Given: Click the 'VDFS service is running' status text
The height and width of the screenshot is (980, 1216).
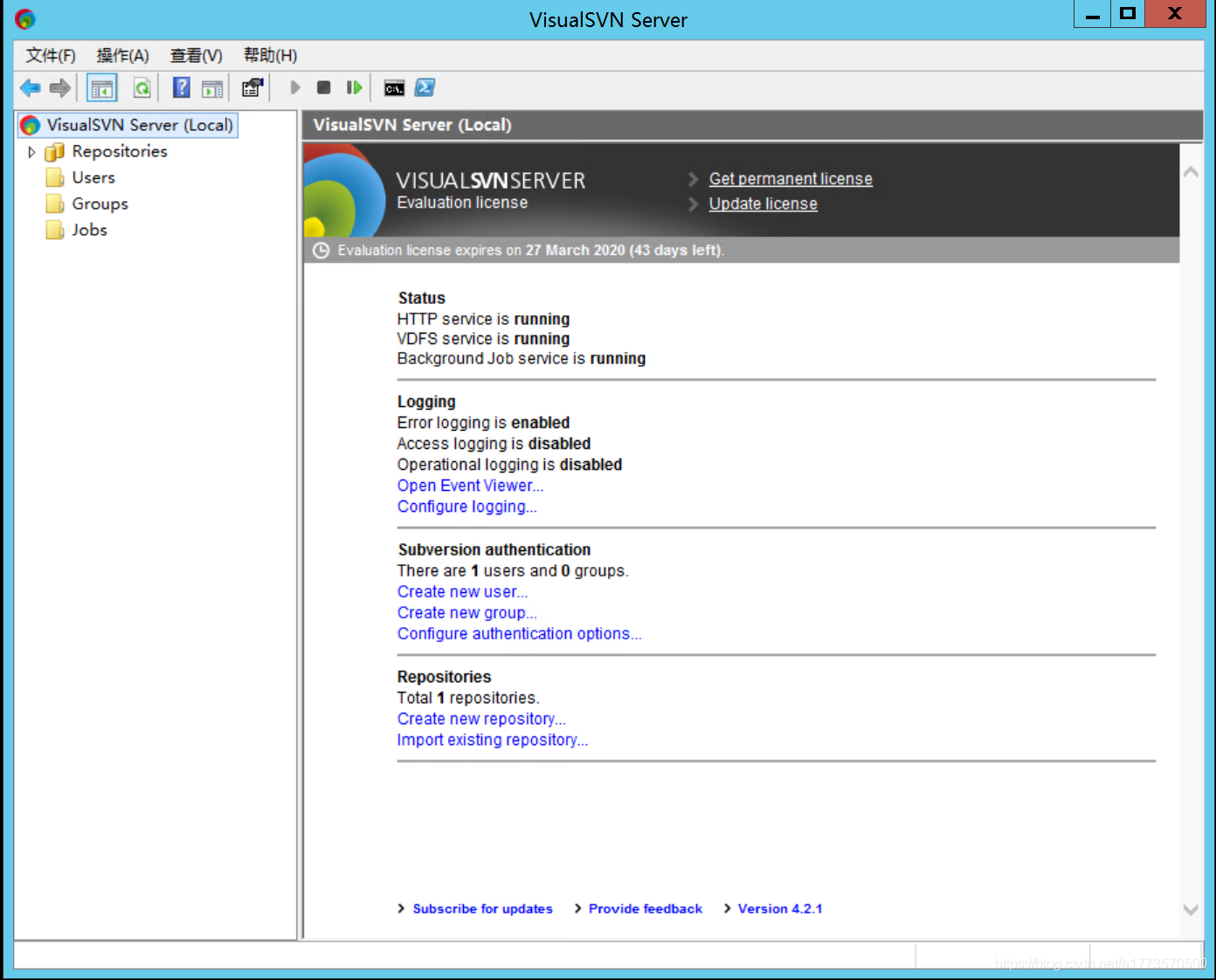Looking at the screenshot, I should [483, 338].
